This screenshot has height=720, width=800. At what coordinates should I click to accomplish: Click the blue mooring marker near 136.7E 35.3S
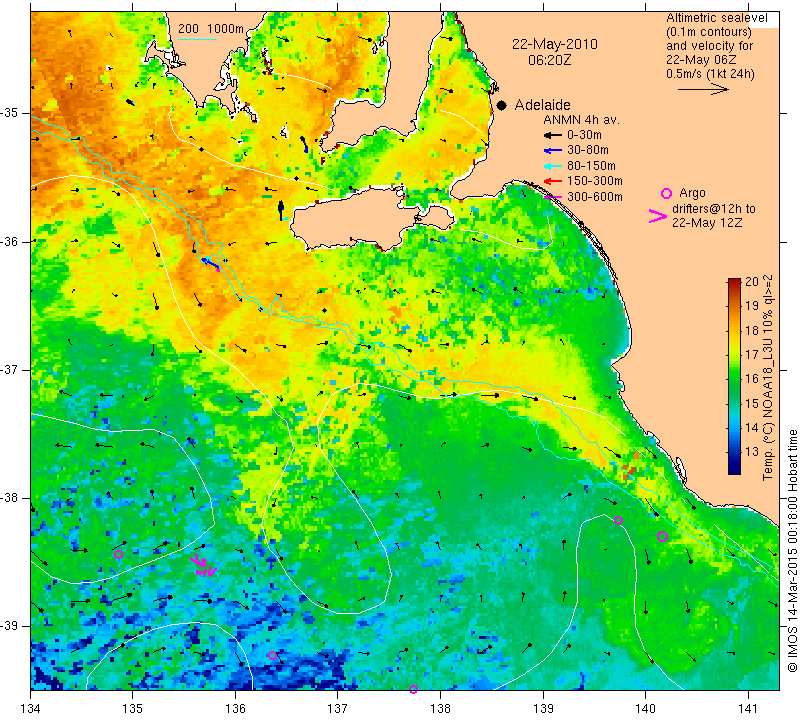coord(304,144)
